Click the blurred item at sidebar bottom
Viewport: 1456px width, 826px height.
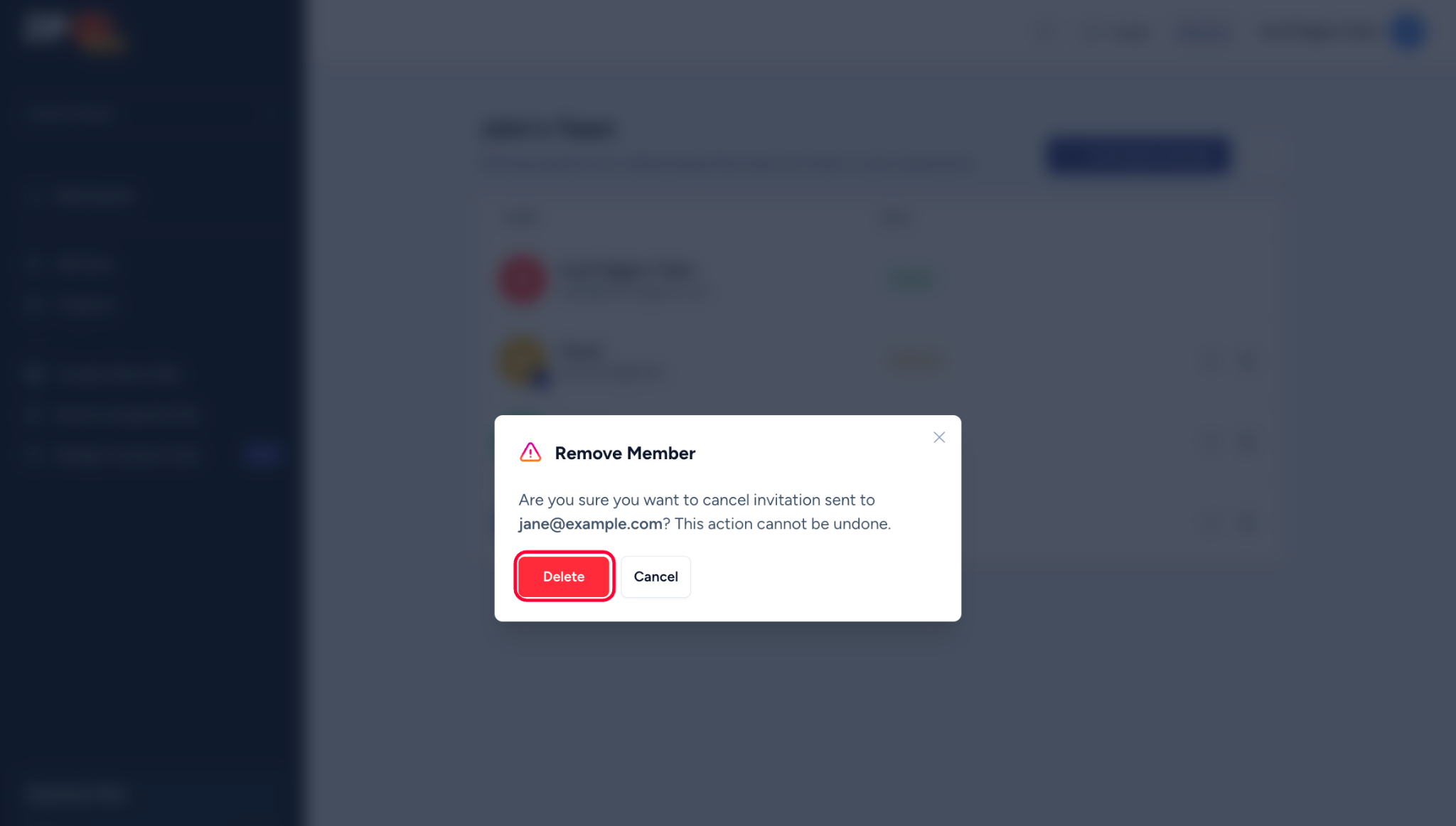click(77, 793)
